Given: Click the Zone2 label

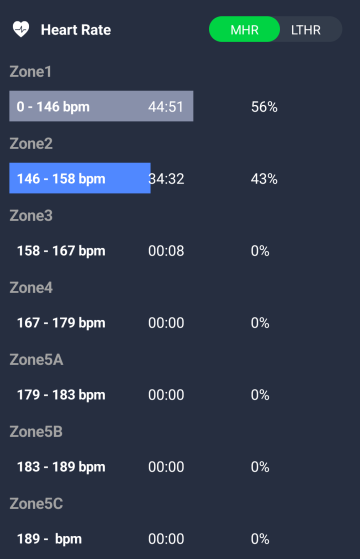Looking at the screenshot, I should [x=31, y=144].
